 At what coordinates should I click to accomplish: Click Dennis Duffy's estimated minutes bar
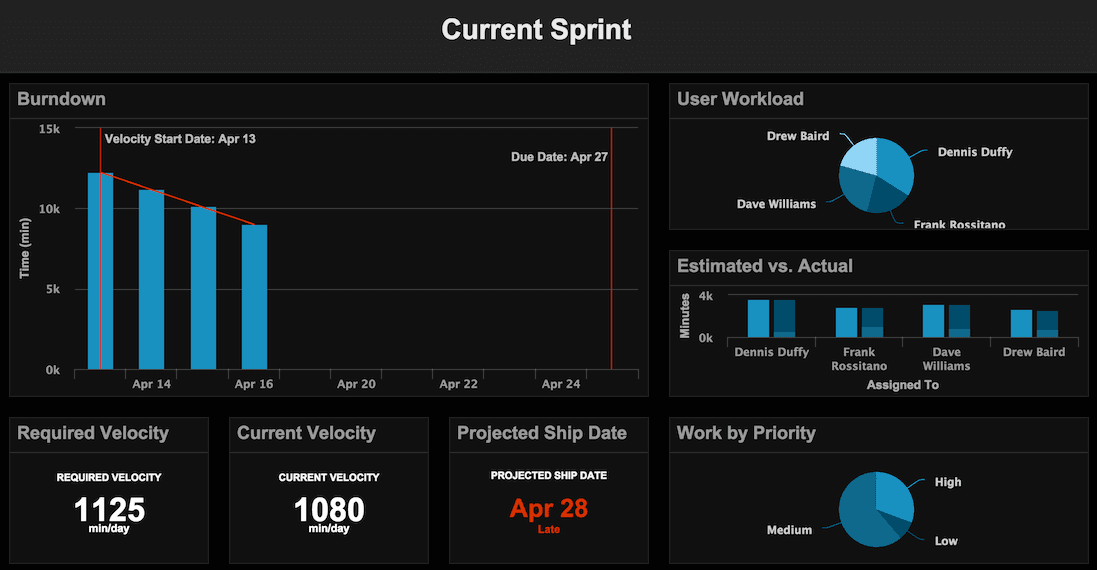[x=758, y=319]
